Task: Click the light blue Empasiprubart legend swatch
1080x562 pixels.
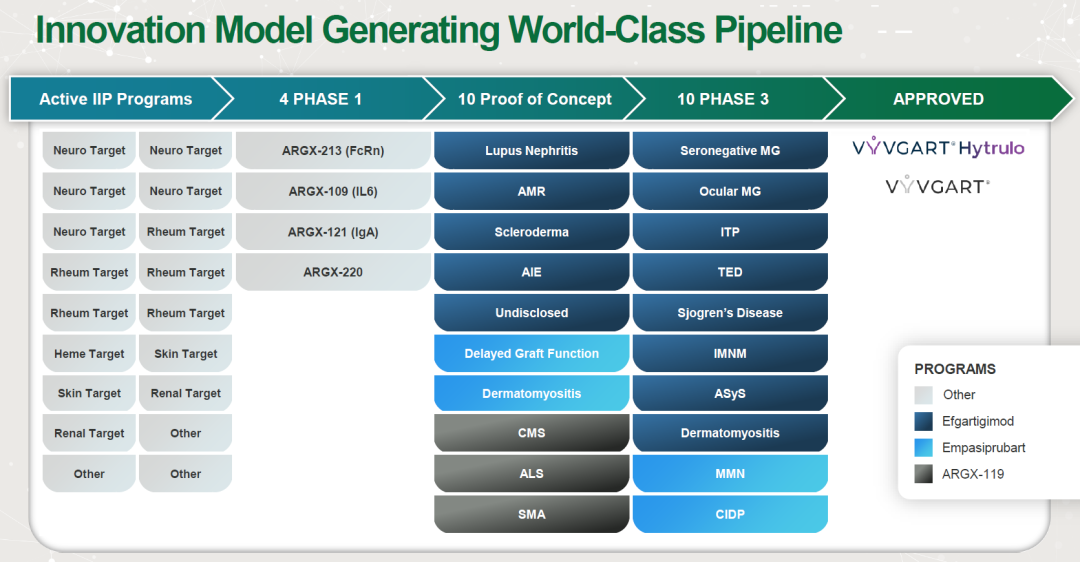Action: pos(923,448)
